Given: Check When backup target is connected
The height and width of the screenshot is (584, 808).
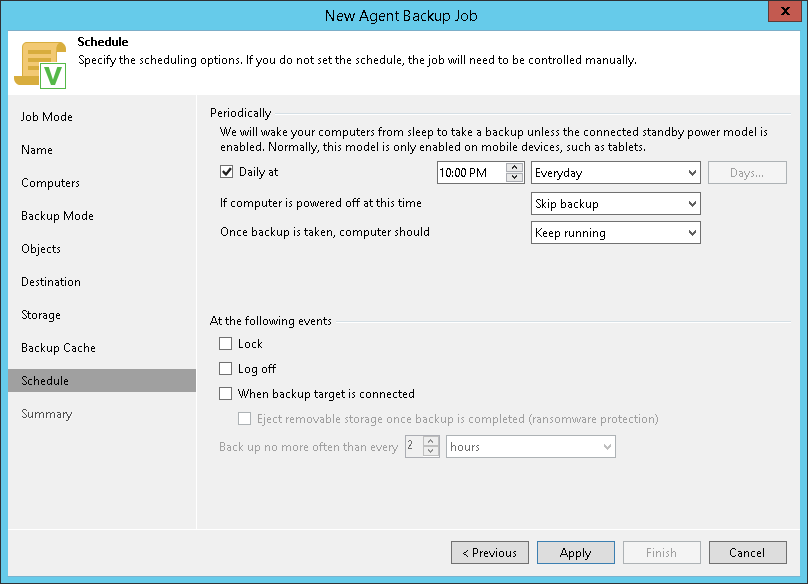Looking at the screenshot, I should 226,394.
